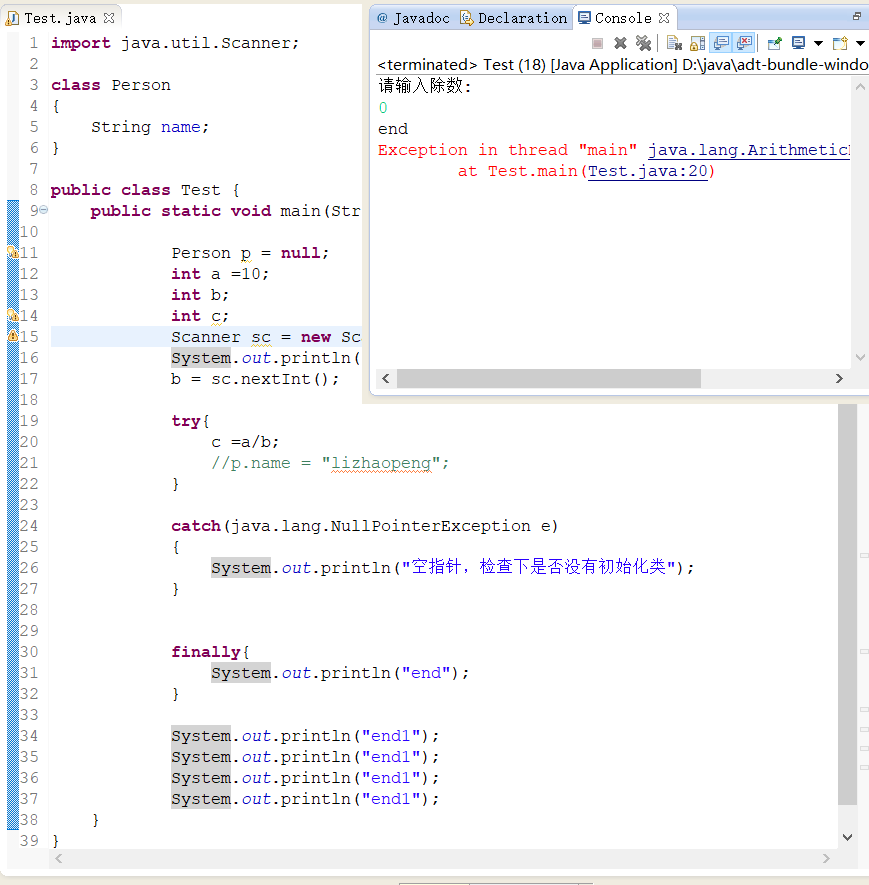The width and height of the screenshot is (869, 885).
Task: Open Test.java:20 from the stack trace link
Action: [x=650, y=170]
